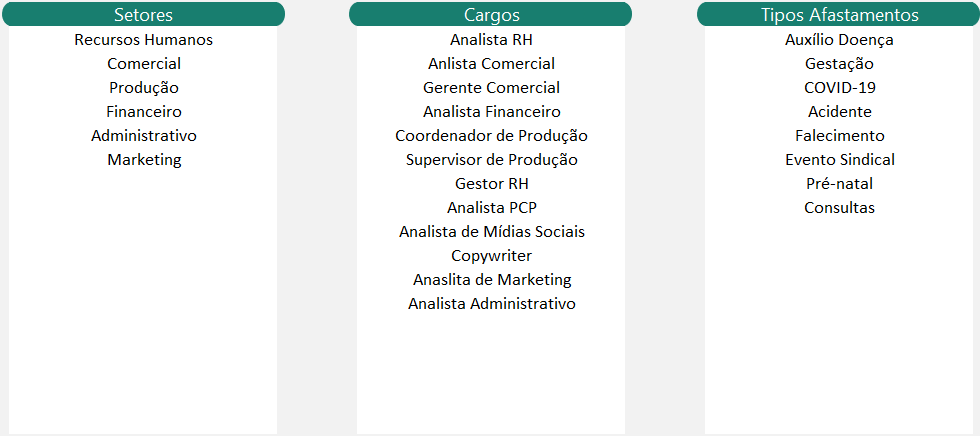
Task: Choose the Administrativo sector entry
Action: 143,136
